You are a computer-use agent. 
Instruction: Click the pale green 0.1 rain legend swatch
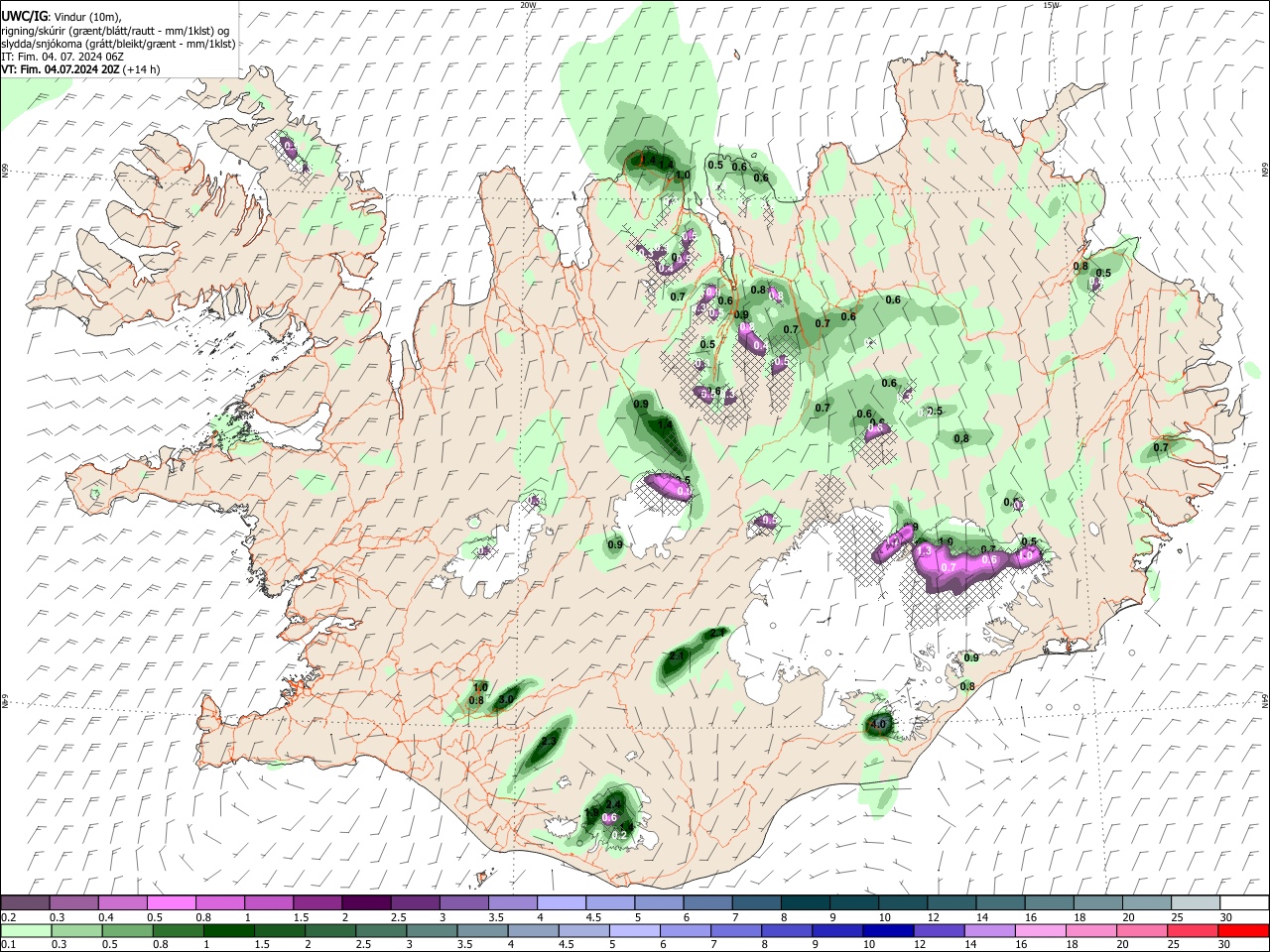click(x=26, y=930)
